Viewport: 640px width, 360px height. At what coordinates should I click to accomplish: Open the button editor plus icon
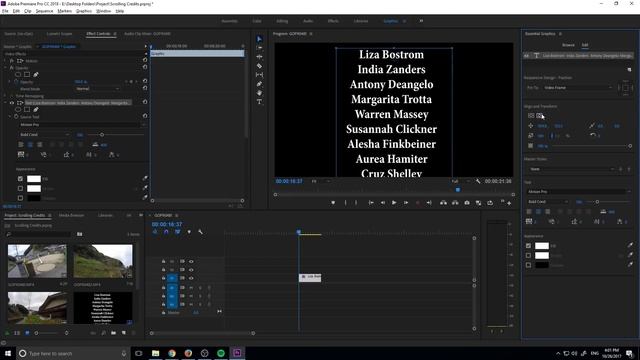click(509, 203)
